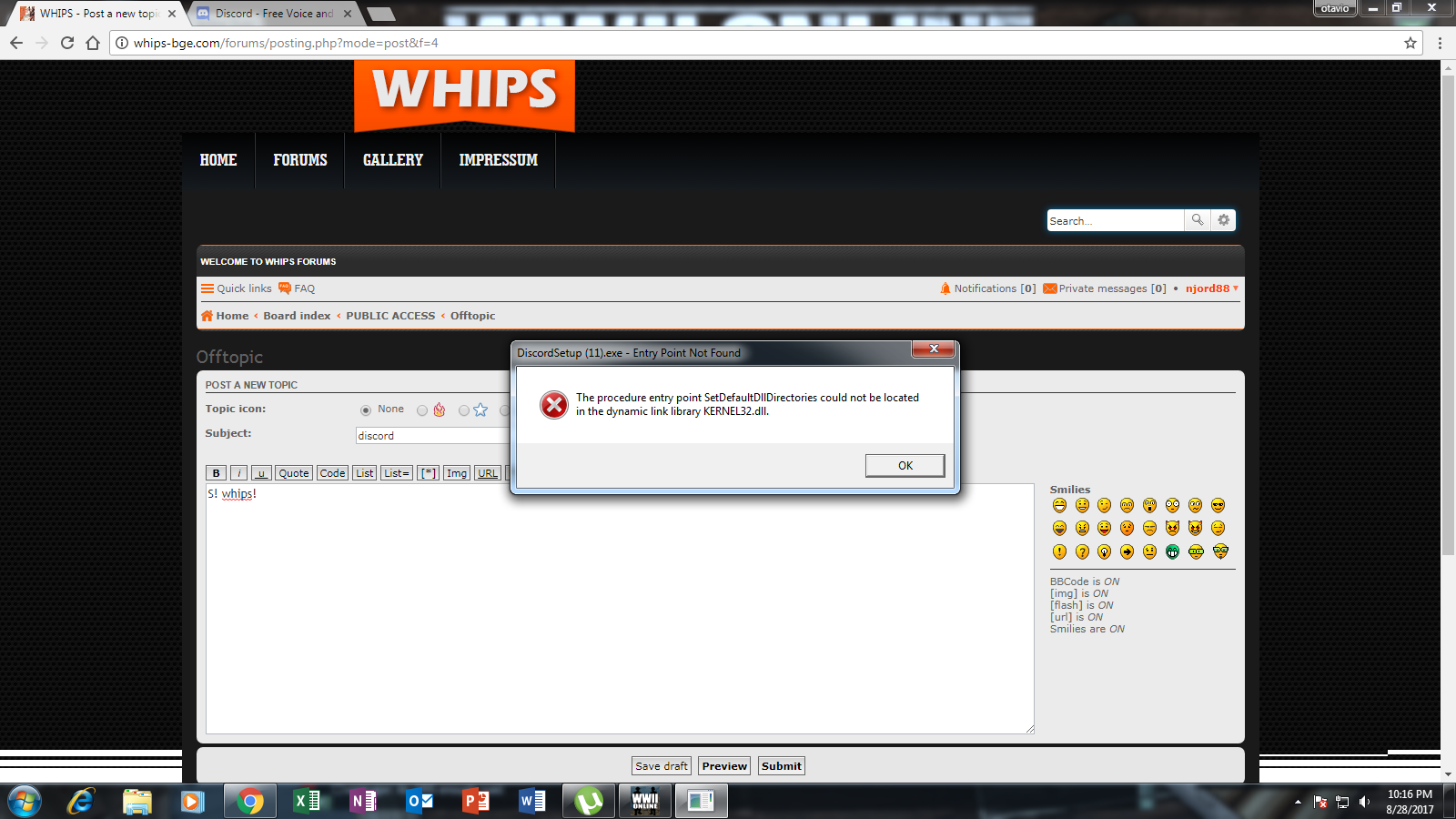The width and height of the screenshot is (1456, 819).
Task: Insert the shocked open-mouth smiley
Action: click(1150, 505)
